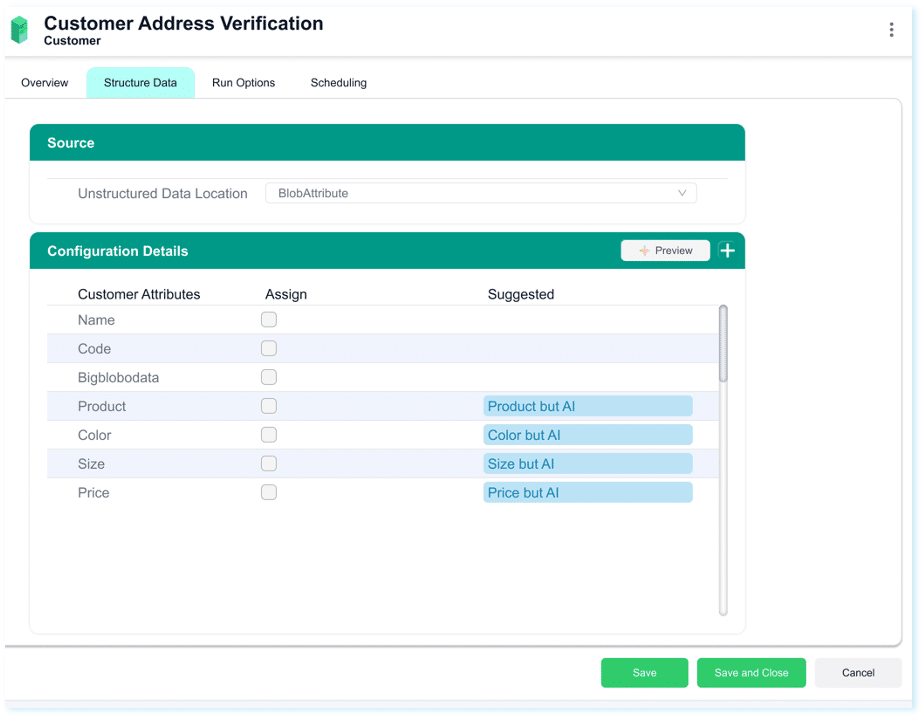924x718 pixels.
Task: Click the 'Assign' column header
Action: click(x=286, y=294)
